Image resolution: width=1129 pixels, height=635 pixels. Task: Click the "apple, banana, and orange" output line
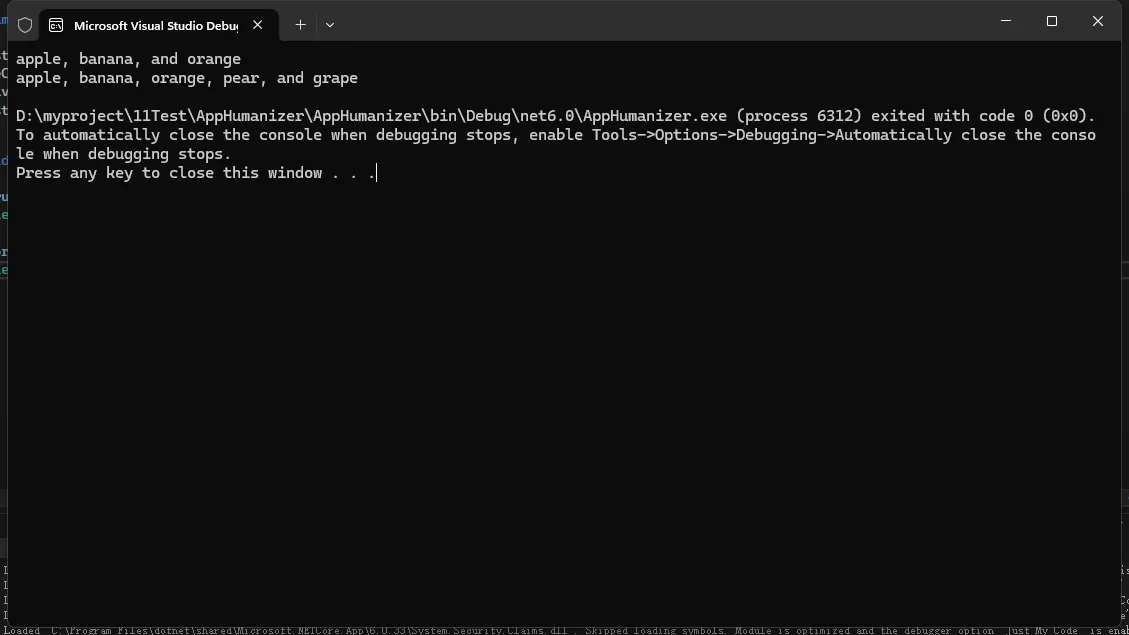128,59
